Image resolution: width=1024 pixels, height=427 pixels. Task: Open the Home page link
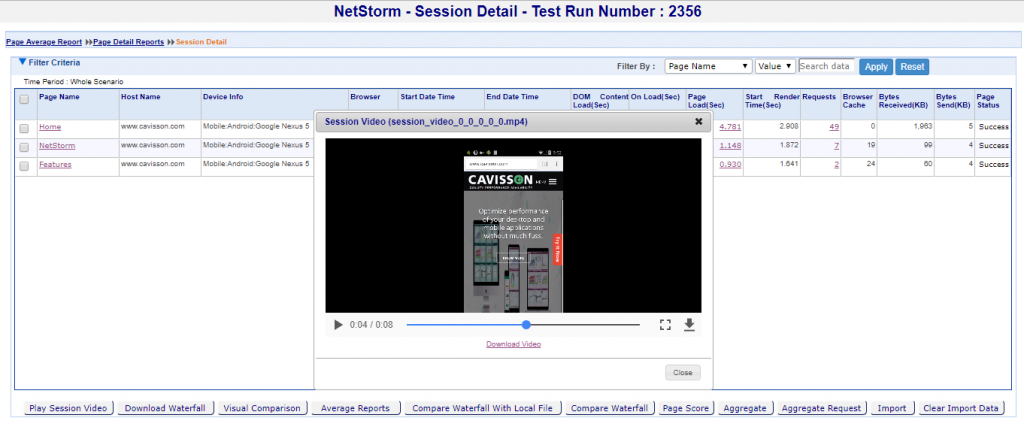click(50, 127)
